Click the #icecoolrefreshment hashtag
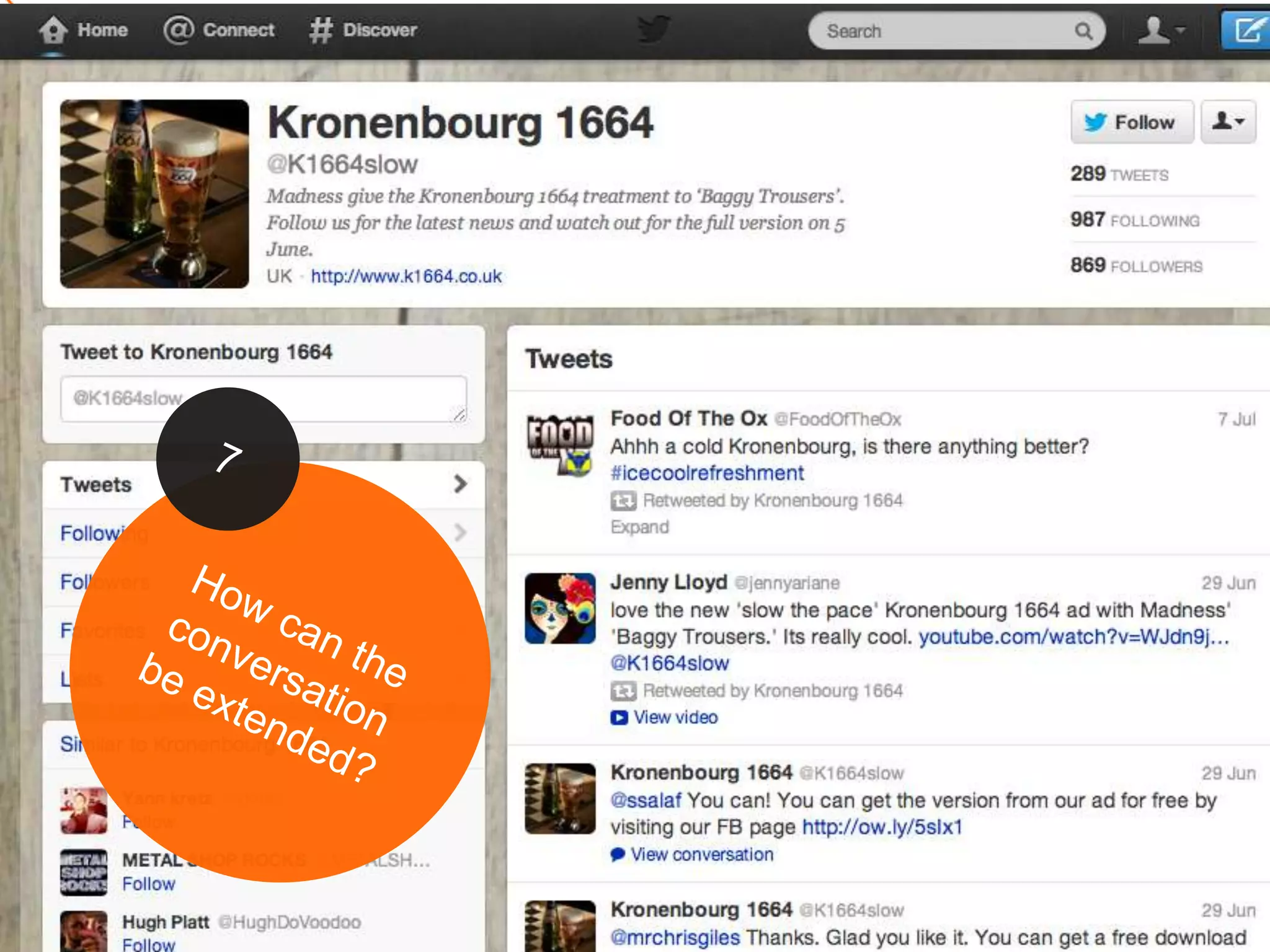The height and width of the screenshot is (952, 1270). [x=708, y=473]
